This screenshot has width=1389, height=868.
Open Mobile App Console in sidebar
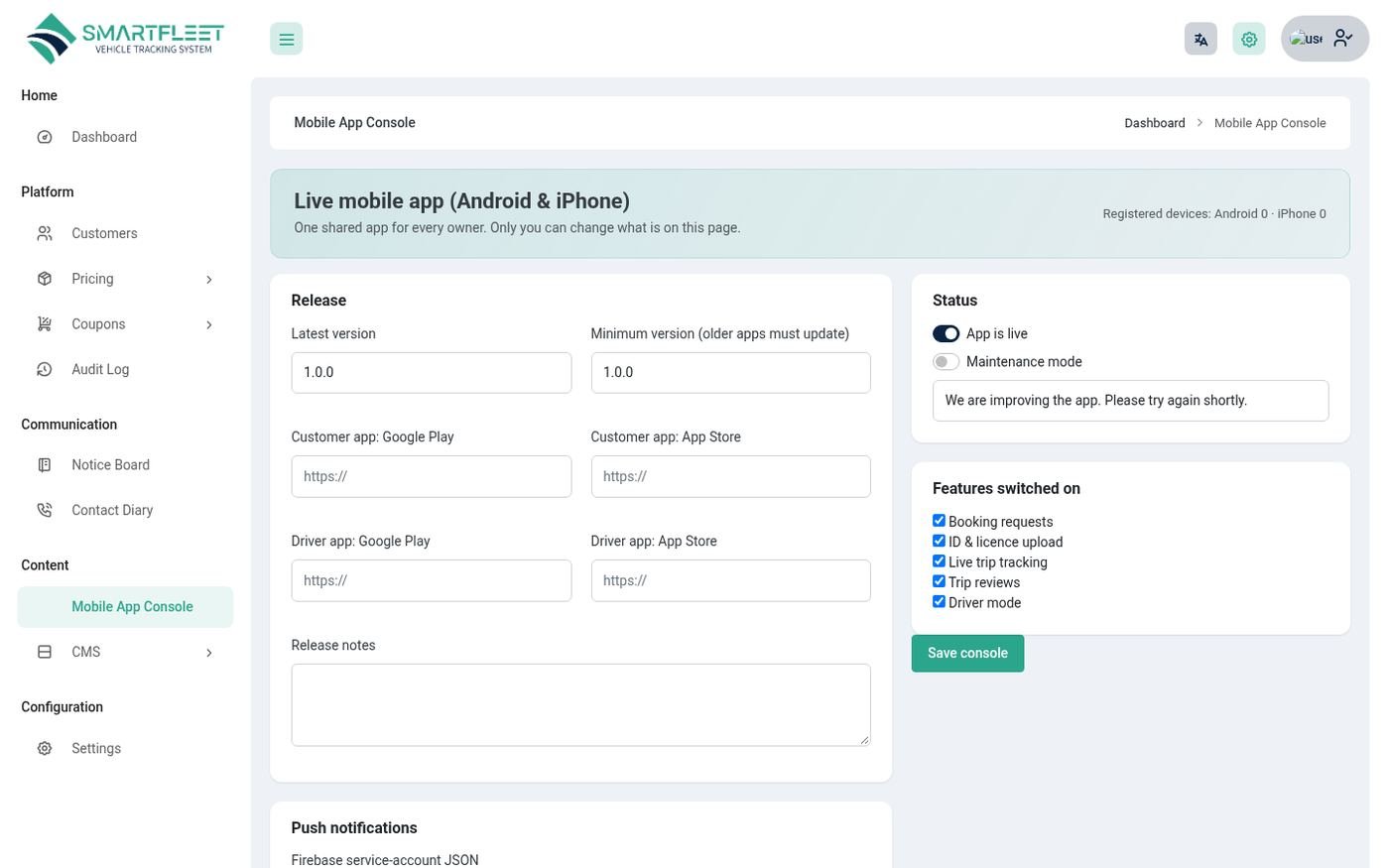click(x=125, y=607)
